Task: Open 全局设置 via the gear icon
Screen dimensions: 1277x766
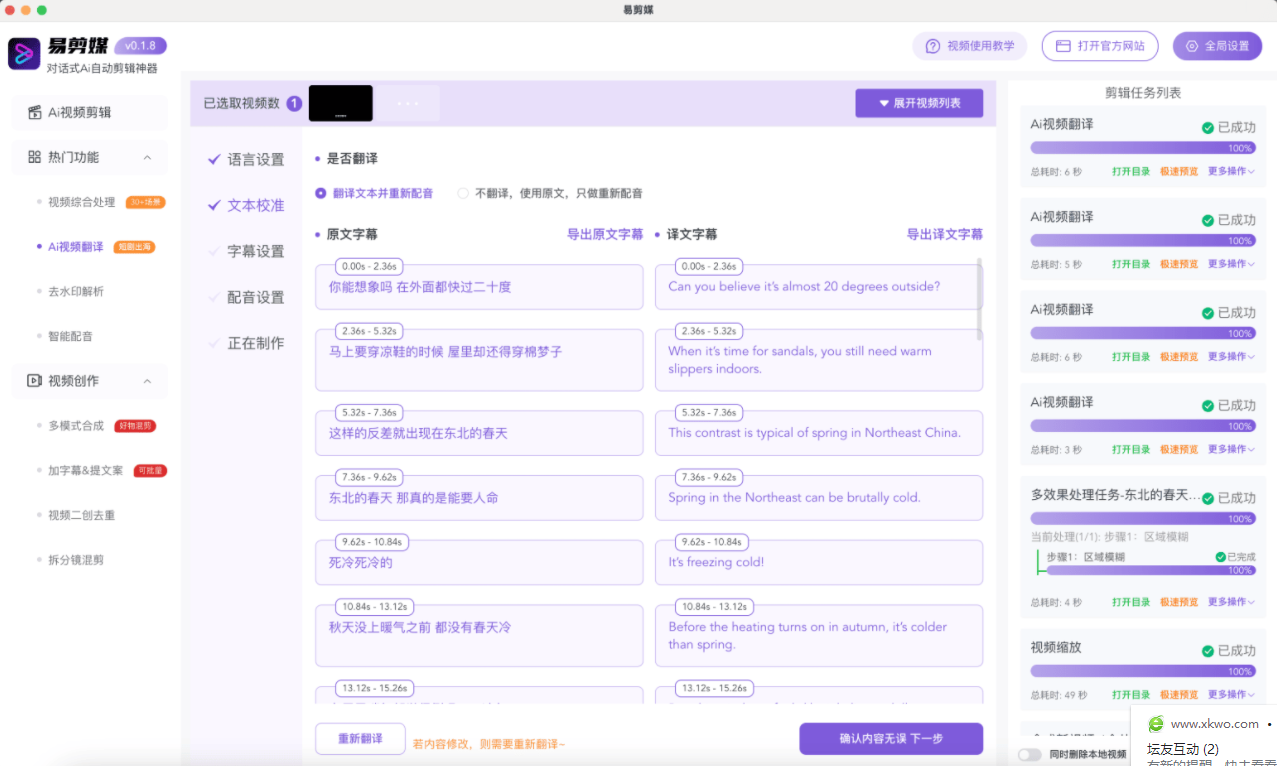Action: click(x=1190, y=46)
